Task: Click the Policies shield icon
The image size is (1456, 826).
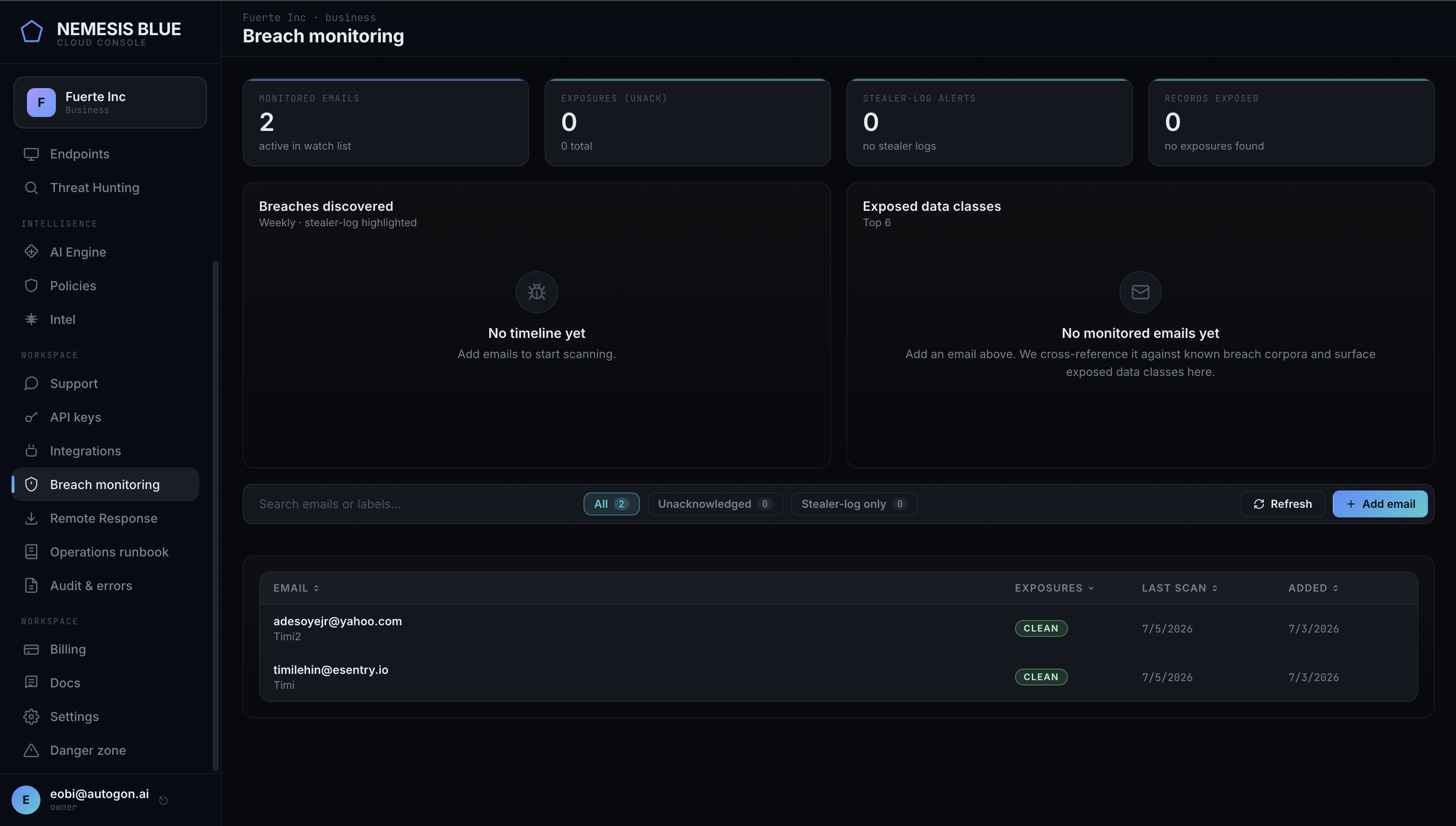Action: (x=31, y=286)
